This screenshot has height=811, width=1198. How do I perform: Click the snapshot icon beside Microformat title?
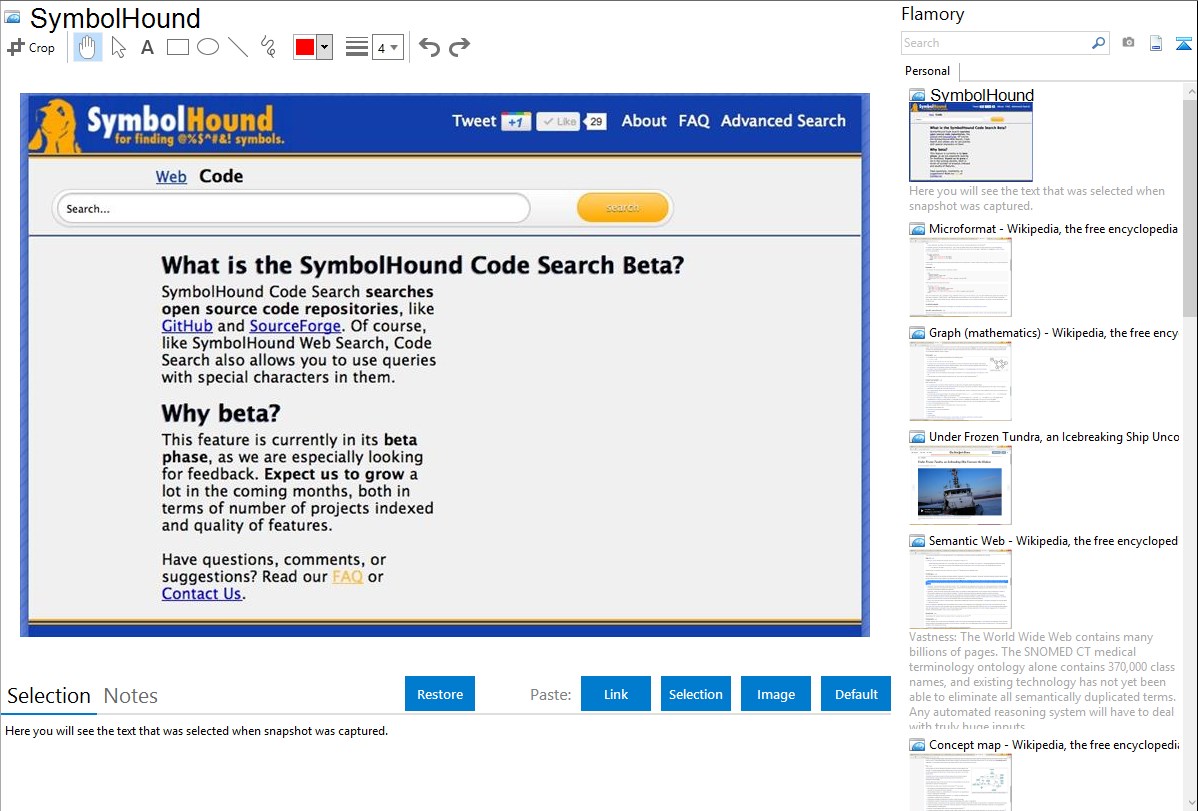(x=918, y=229)
